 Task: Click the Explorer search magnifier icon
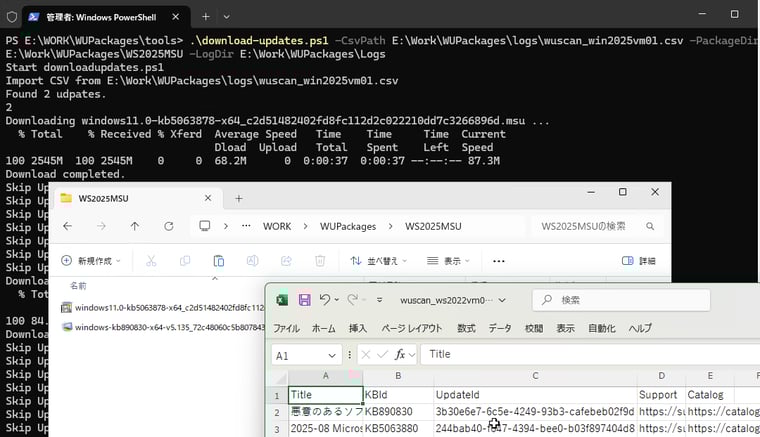[650, 226]
